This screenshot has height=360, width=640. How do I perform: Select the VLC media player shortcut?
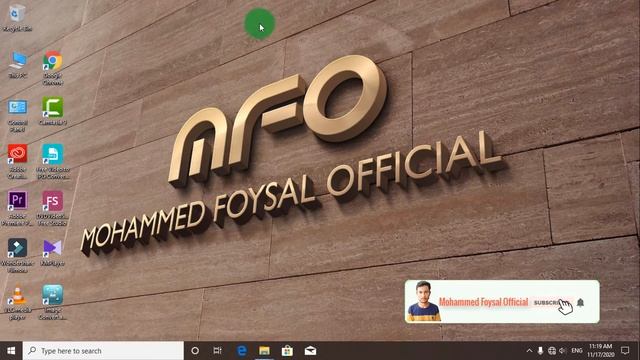click(18, 303)
